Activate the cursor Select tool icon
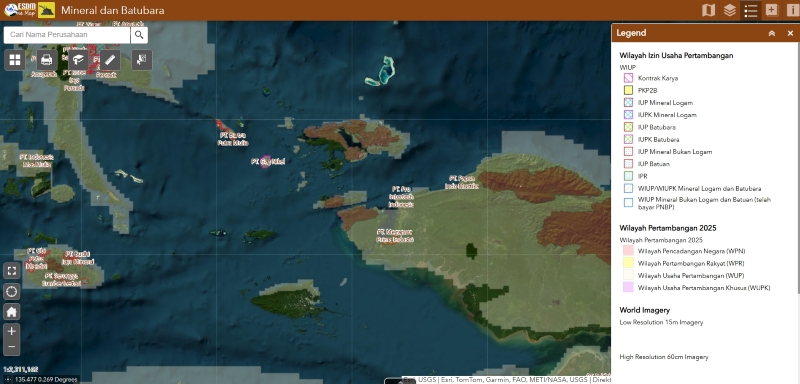The image size is (800, 384). 141,60
